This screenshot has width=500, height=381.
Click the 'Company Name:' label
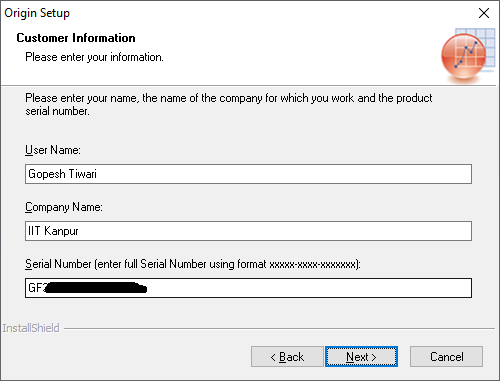[64, 207]
